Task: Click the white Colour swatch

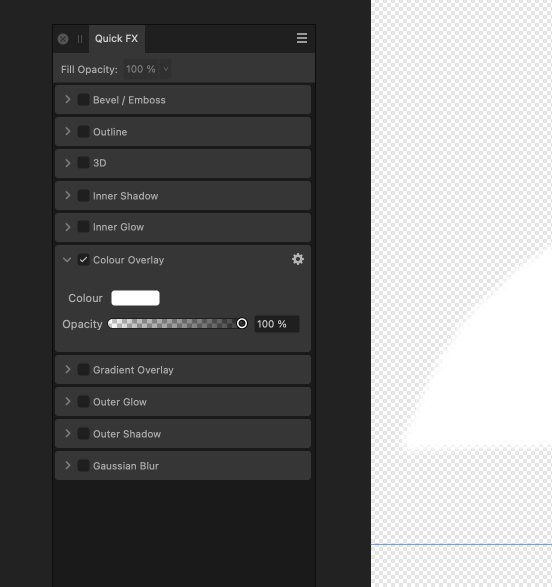Action: pyautogui.click(x=135, y=298)
